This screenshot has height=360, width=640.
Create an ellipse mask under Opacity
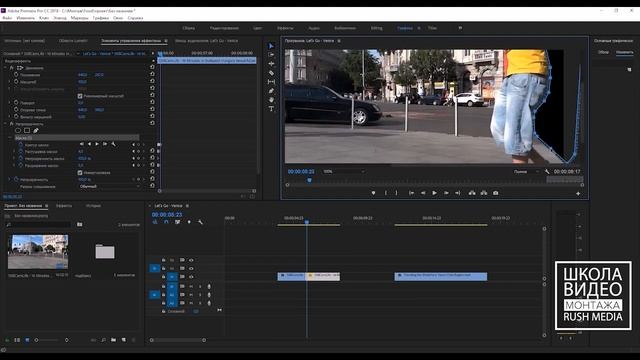tap(18, 131)
